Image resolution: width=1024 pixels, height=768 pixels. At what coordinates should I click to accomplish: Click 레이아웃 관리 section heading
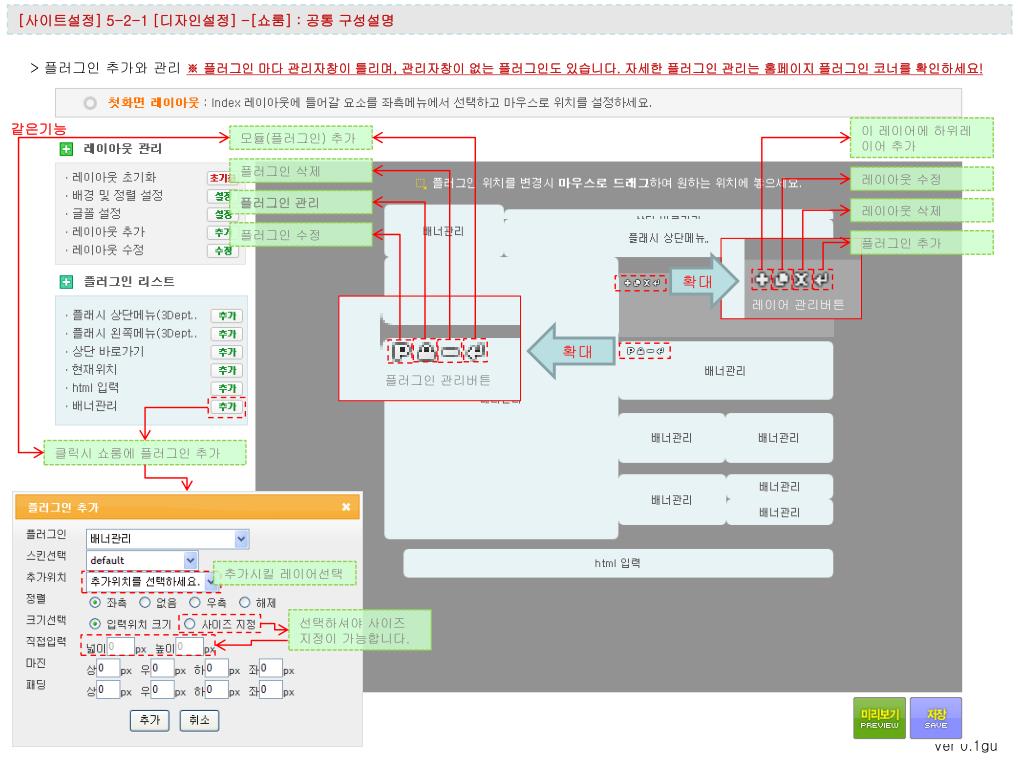point(123,149)
